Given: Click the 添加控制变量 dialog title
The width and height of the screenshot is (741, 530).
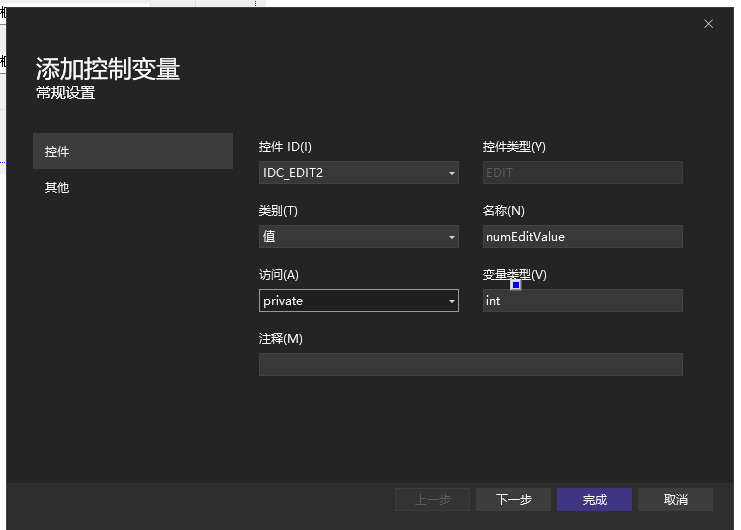Looking at the screenshot, I should click(108, 69).
